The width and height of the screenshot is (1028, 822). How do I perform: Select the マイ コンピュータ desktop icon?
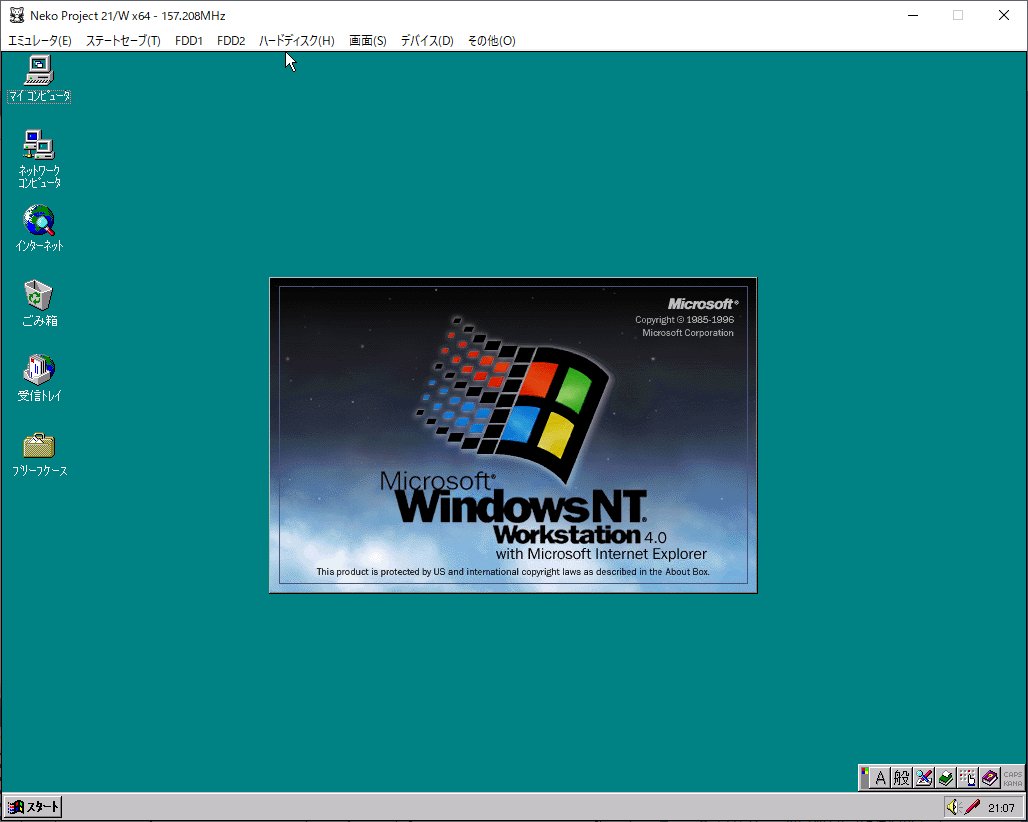tap(39, 79)
